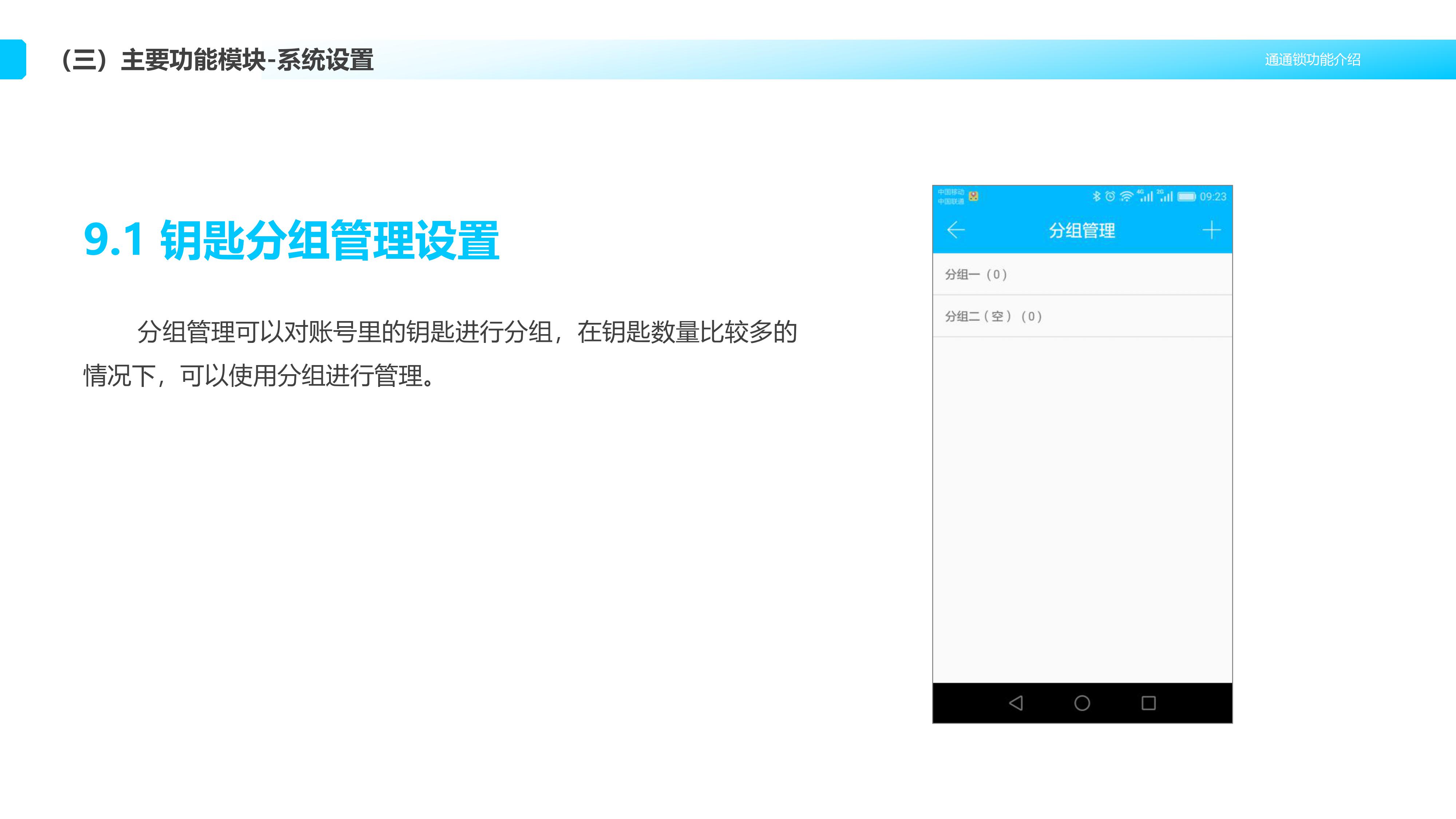Click the 09:23 clock in the status bar
The height and width of the screenshot is (819, 1456).
[1213, 197]
